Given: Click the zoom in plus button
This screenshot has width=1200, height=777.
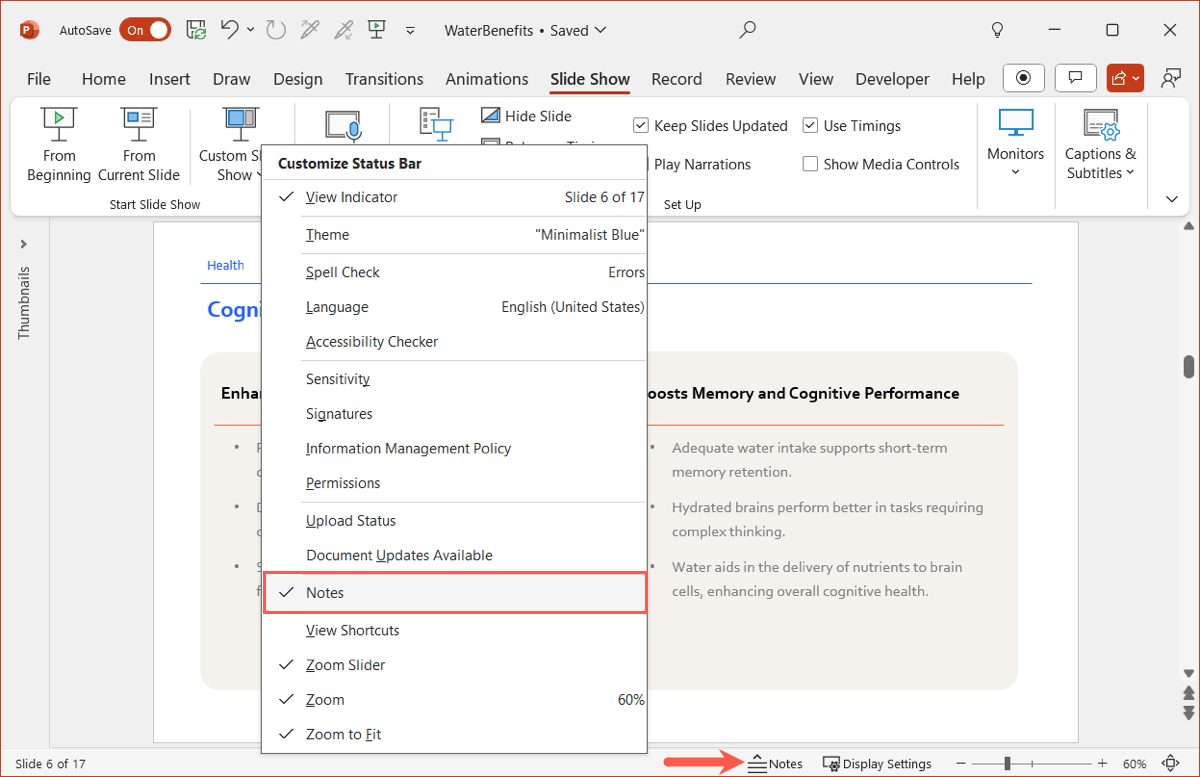Looking at the screenshot, I should (1102, 764).
